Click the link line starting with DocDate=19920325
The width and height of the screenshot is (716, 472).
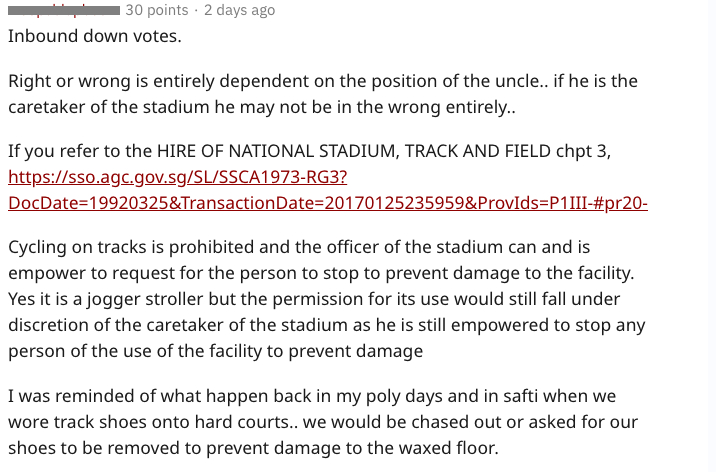coord(328,203)
